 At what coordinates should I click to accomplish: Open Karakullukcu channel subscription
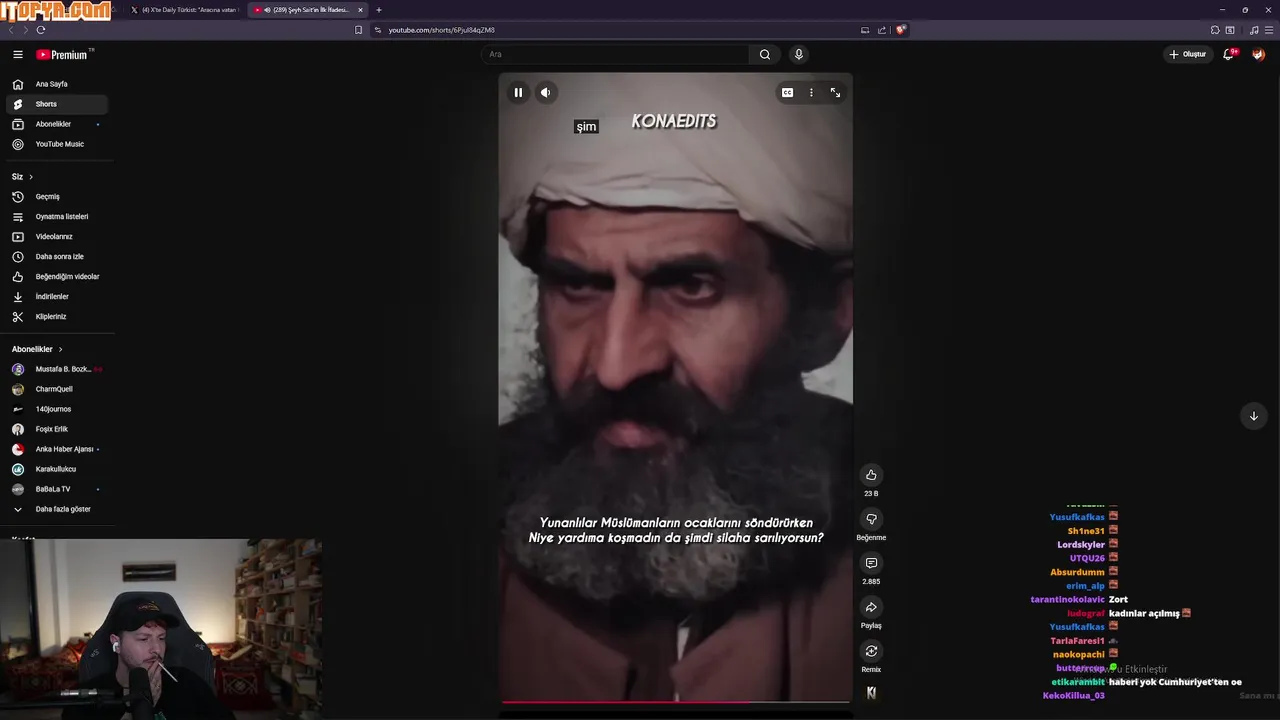coord(57,469)
